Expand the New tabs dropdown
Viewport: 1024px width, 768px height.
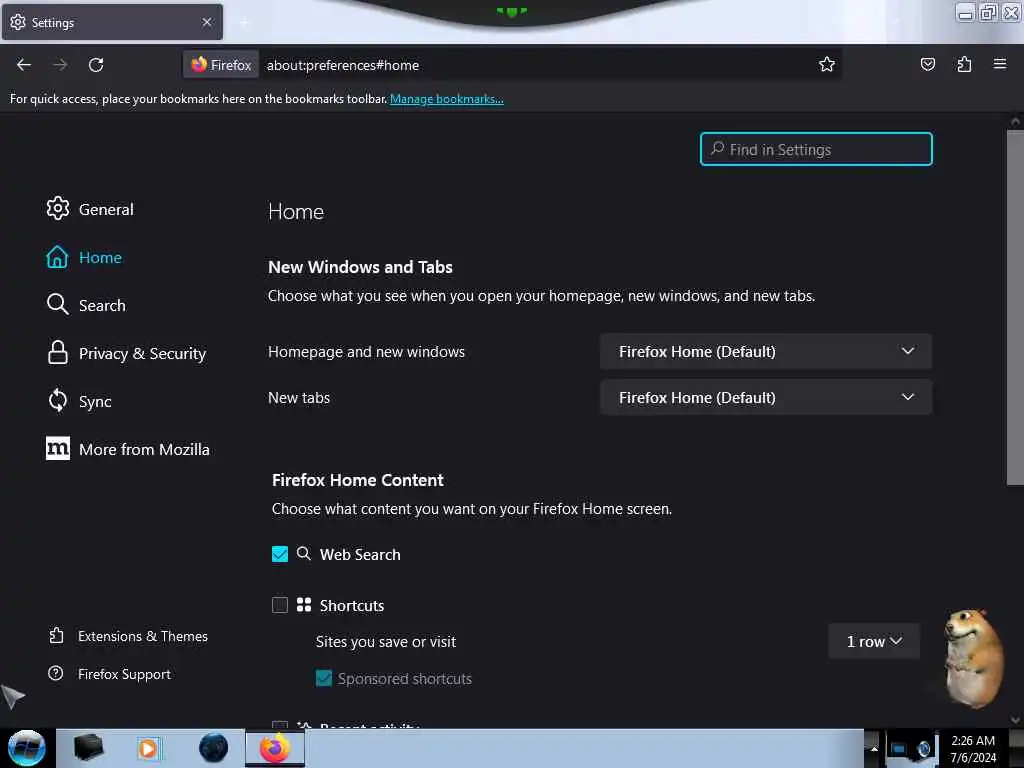pyautogui.click(x=765, y=397)
